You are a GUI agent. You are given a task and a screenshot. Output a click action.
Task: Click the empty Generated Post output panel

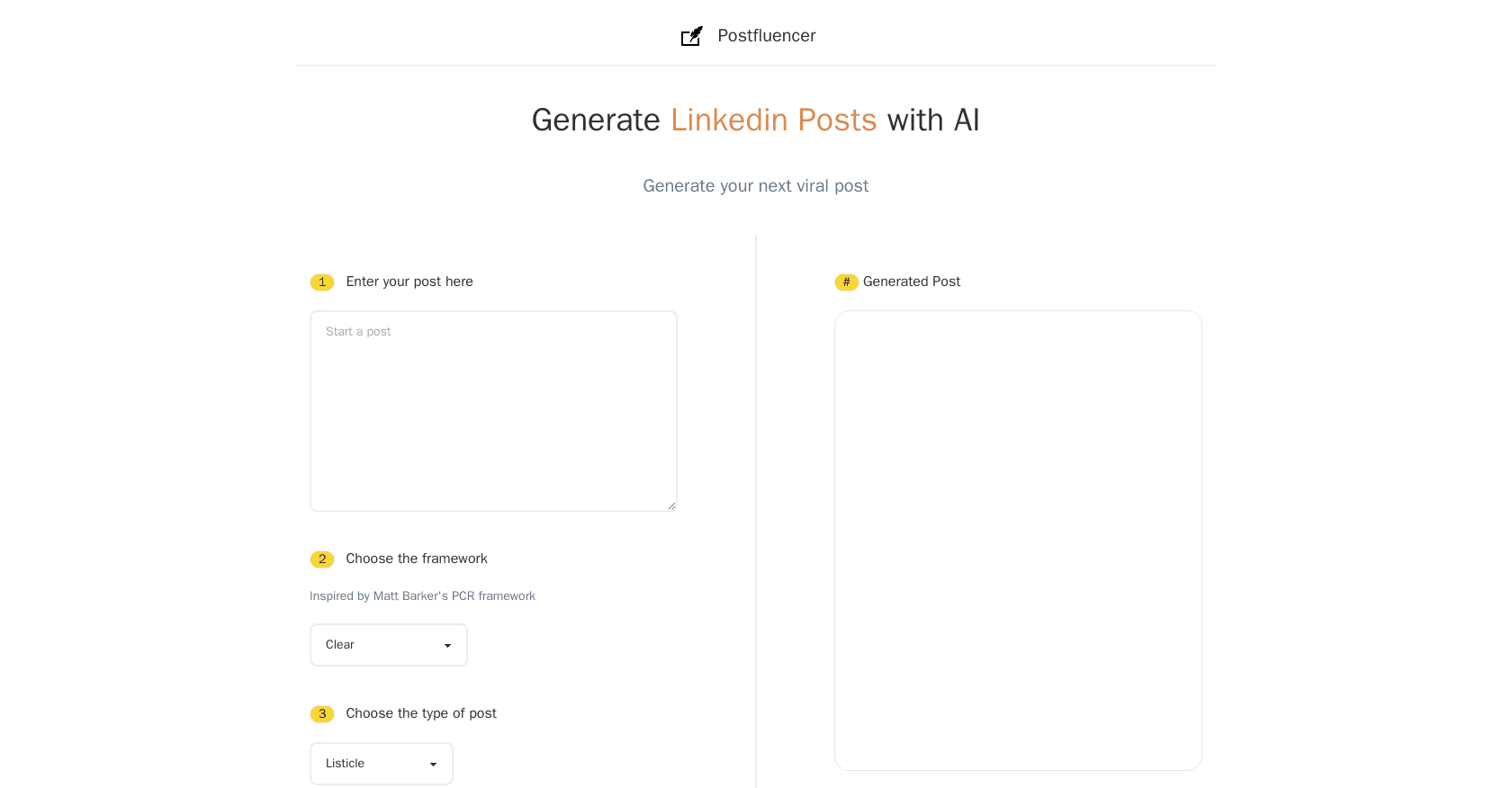(1018, 540)
